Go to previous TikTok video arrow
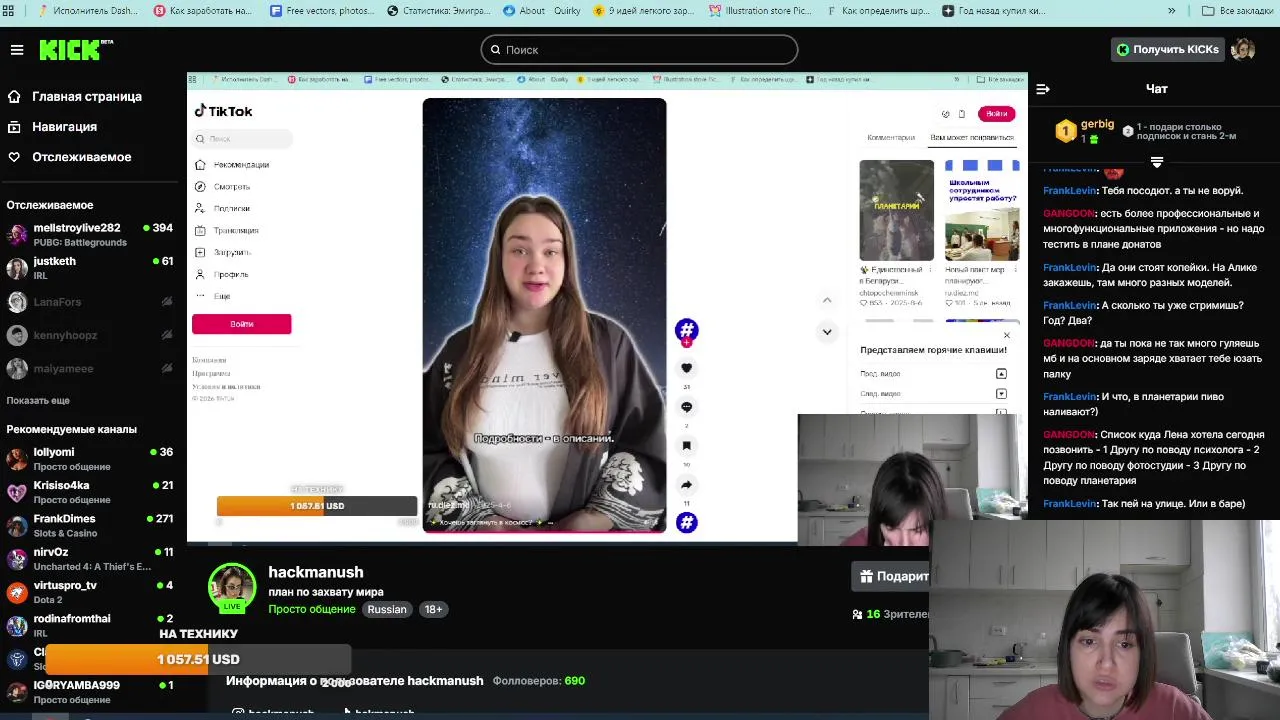 coord(827,300)
